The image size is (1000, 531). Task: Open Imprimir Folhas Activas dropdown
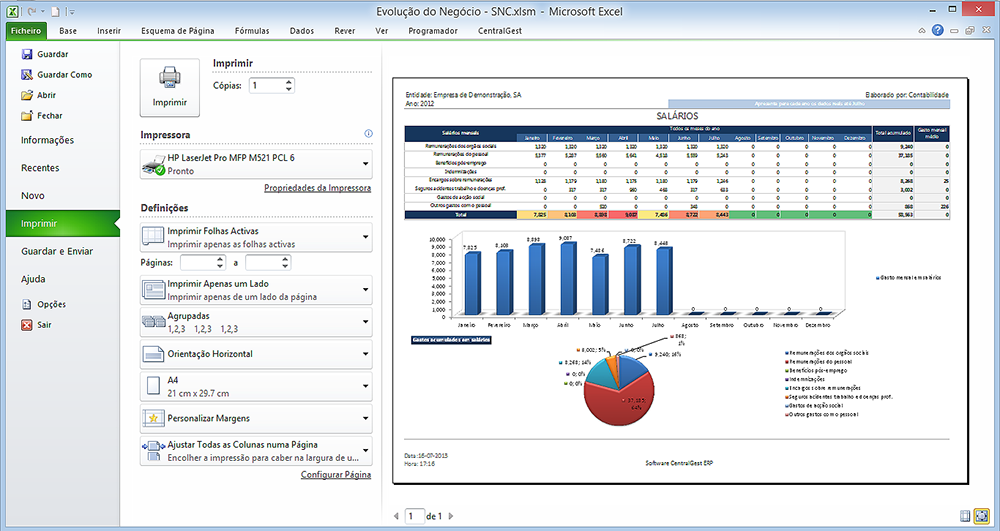pos(256,237)
